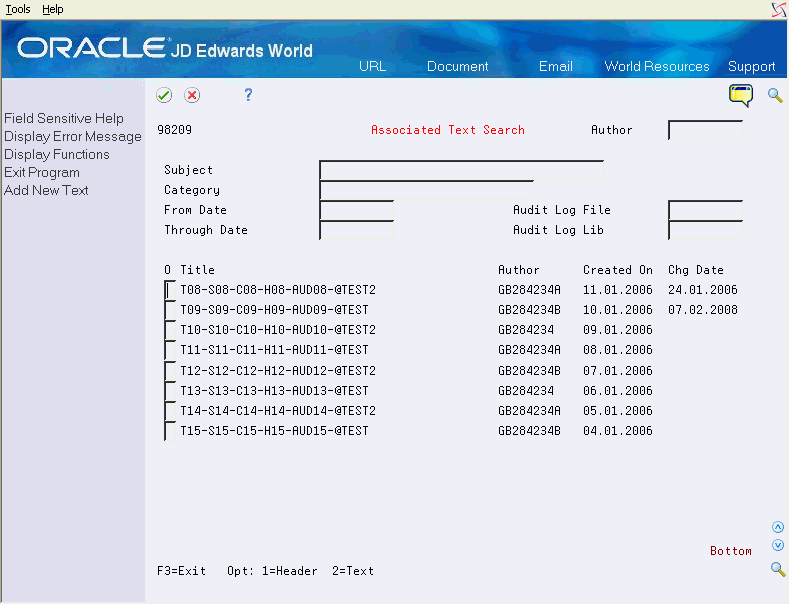Click the top right magnifier icon
This screenshot has width=789, height=604.
tap(775, 95)
